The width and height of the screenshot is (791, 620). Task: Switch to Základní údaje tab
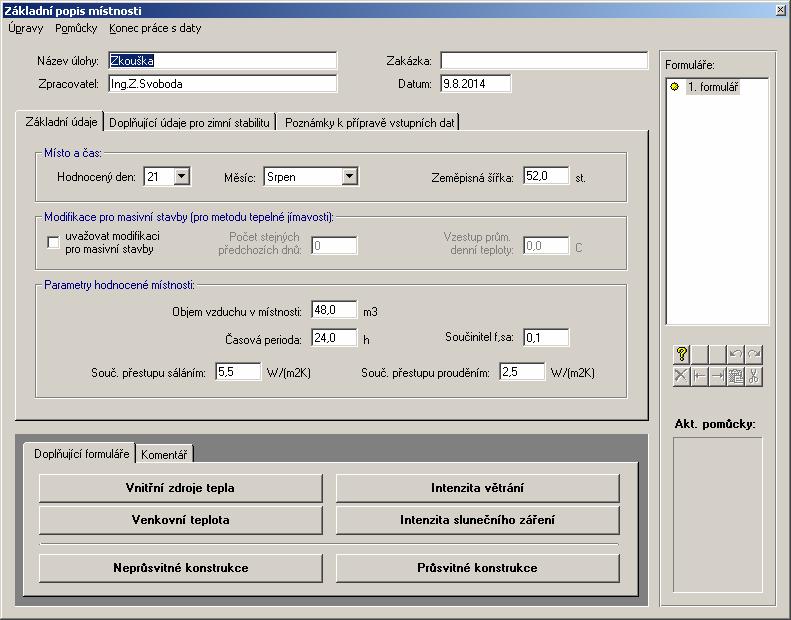(x=61, y=122)
